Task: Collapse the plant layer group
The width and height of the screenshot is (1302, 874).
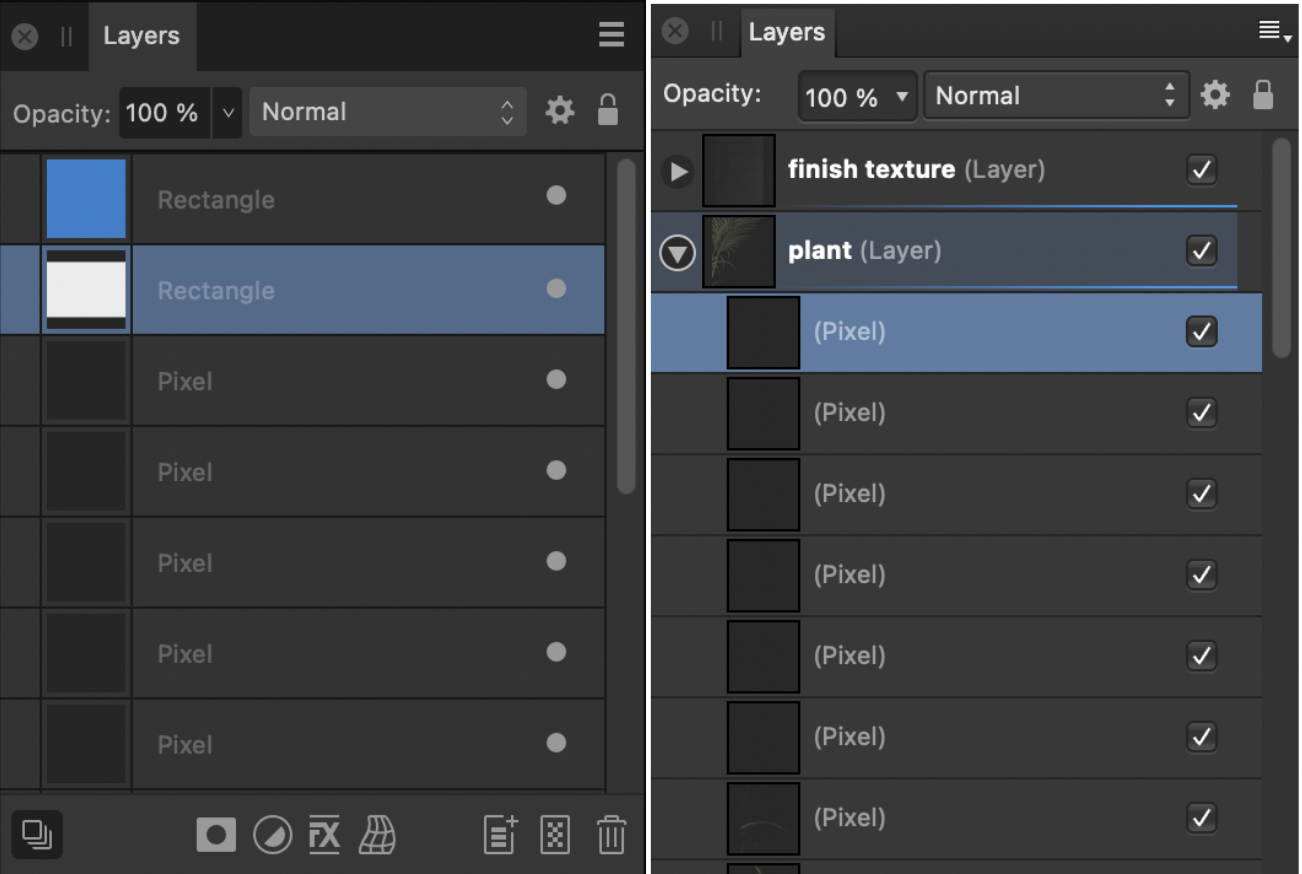Action: [677, 252]
